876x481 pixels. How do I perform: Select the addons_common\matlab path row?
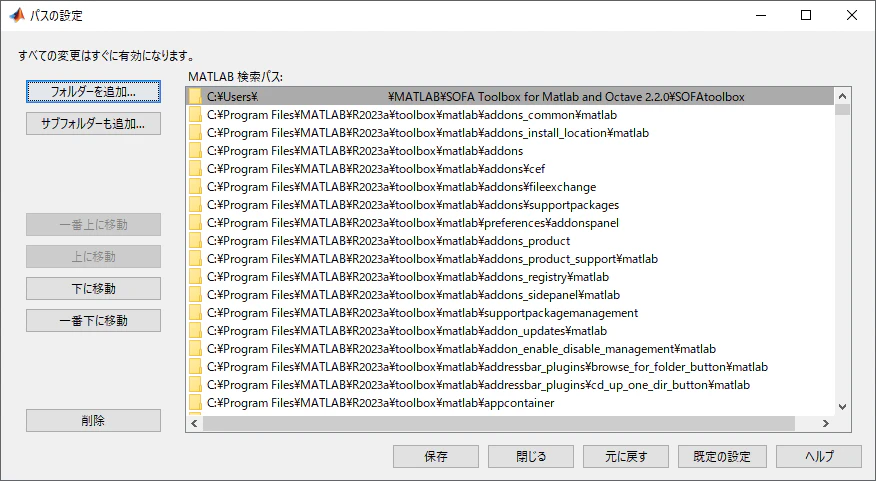(510, 115)
